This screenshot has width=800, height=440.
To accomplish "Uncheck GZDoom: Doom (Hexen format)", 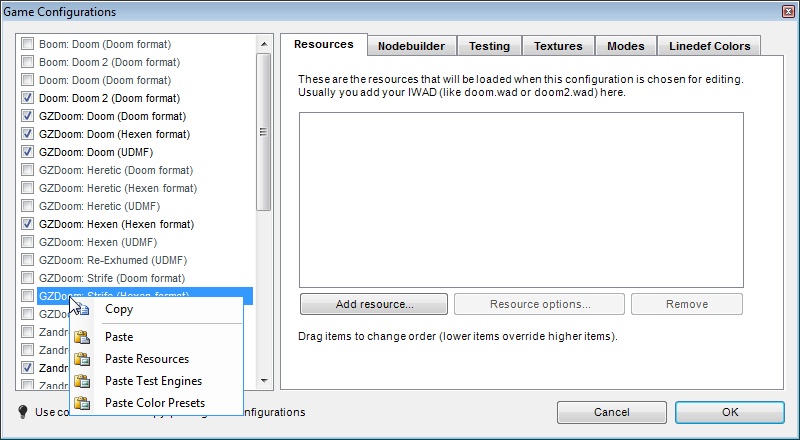I will pos(28,134).
